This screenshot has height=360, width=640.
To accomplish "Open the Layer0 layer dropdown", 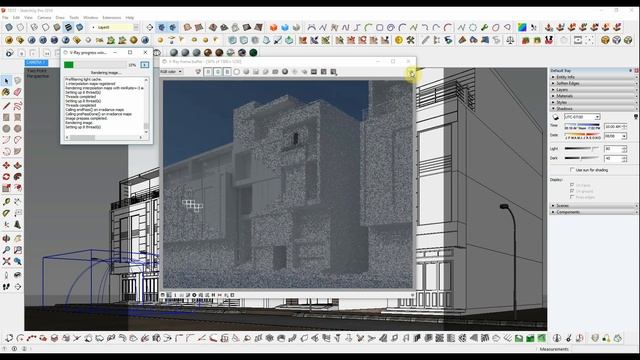I will pos(114,27).
